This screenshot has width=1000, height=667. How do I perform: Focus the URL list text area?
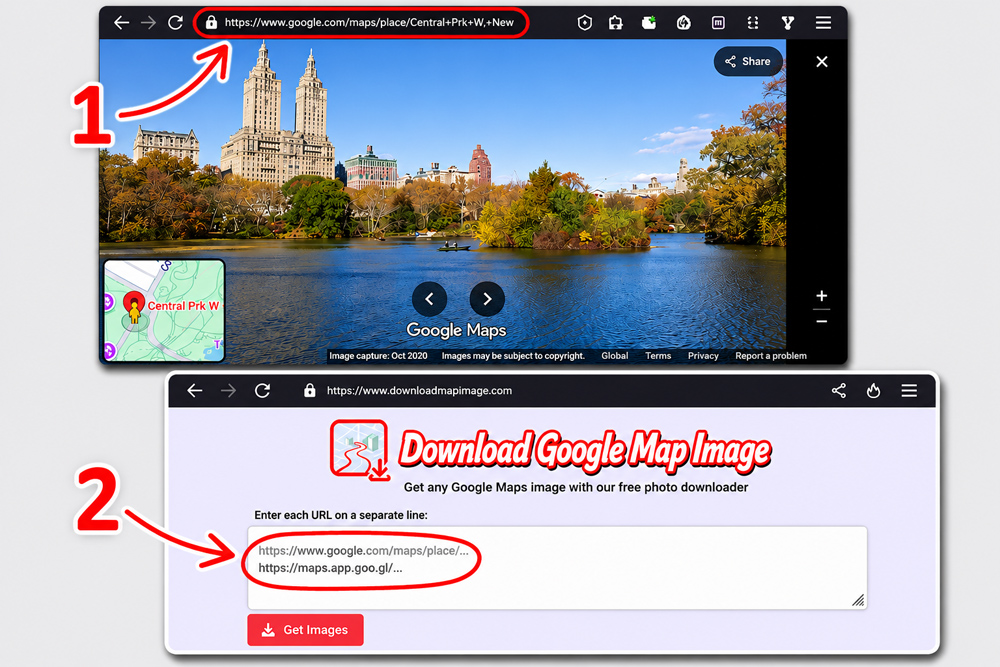[557, 568]
